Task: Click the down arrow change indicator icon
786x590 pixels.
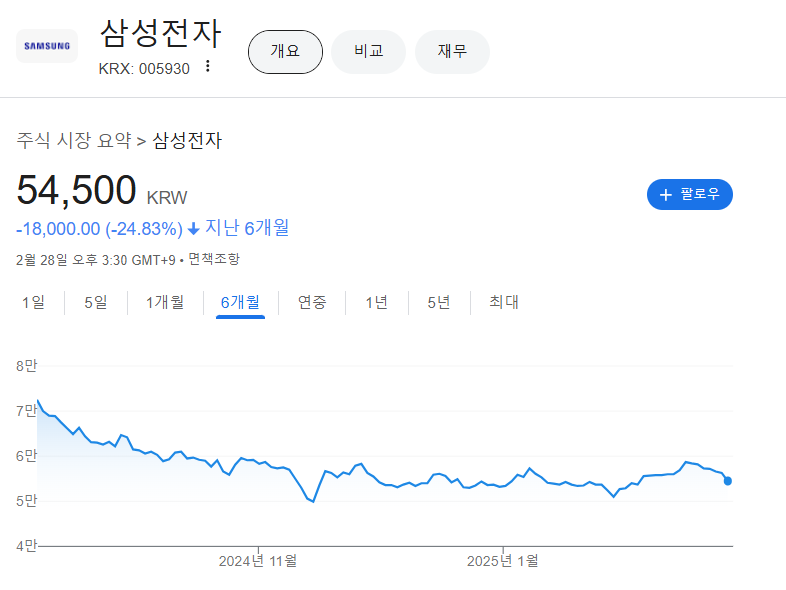Action: (193, 230)
